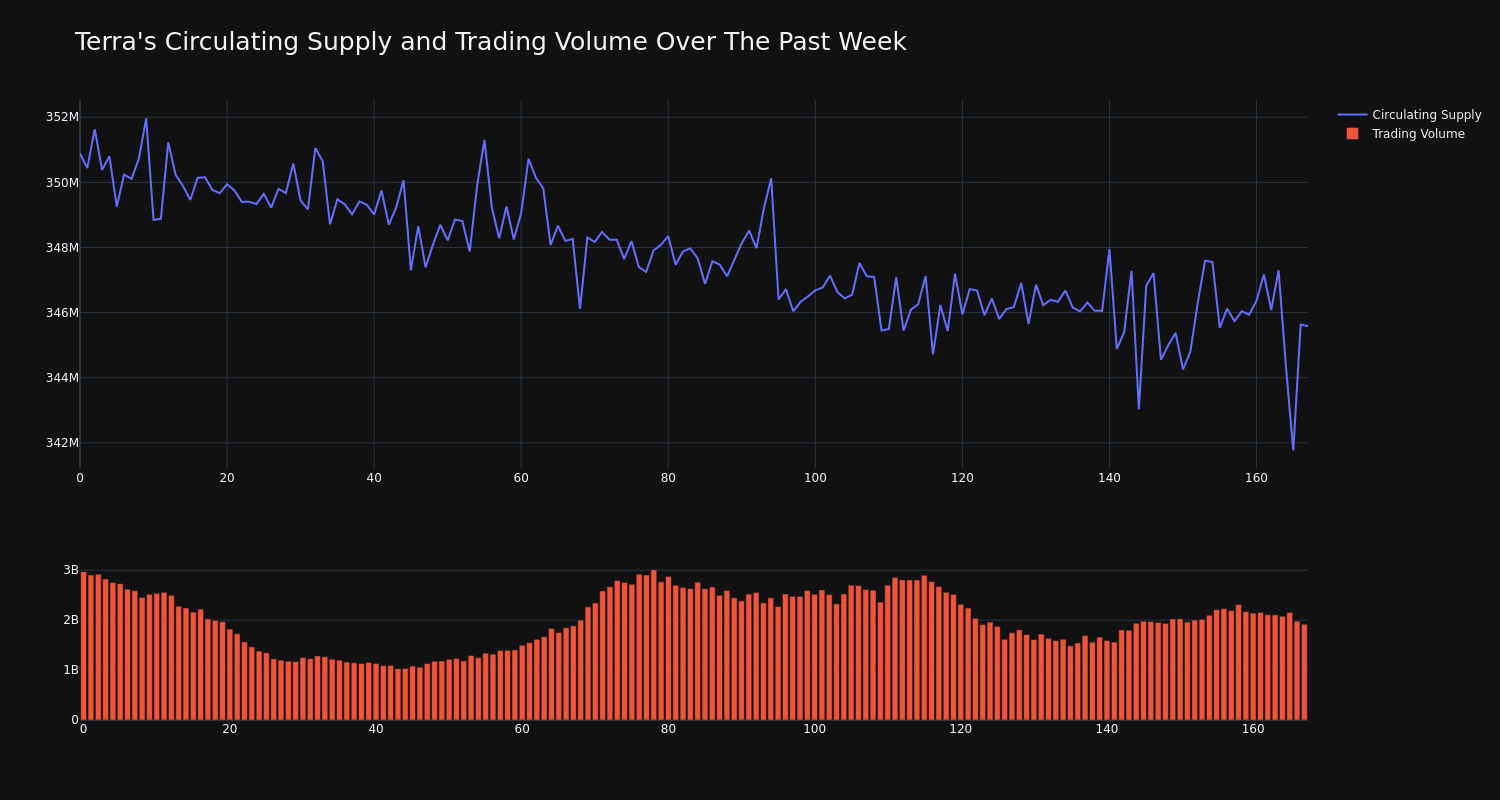Click x-axis label 120 under volume chart
1500x800 pixels.
point(961,729)
